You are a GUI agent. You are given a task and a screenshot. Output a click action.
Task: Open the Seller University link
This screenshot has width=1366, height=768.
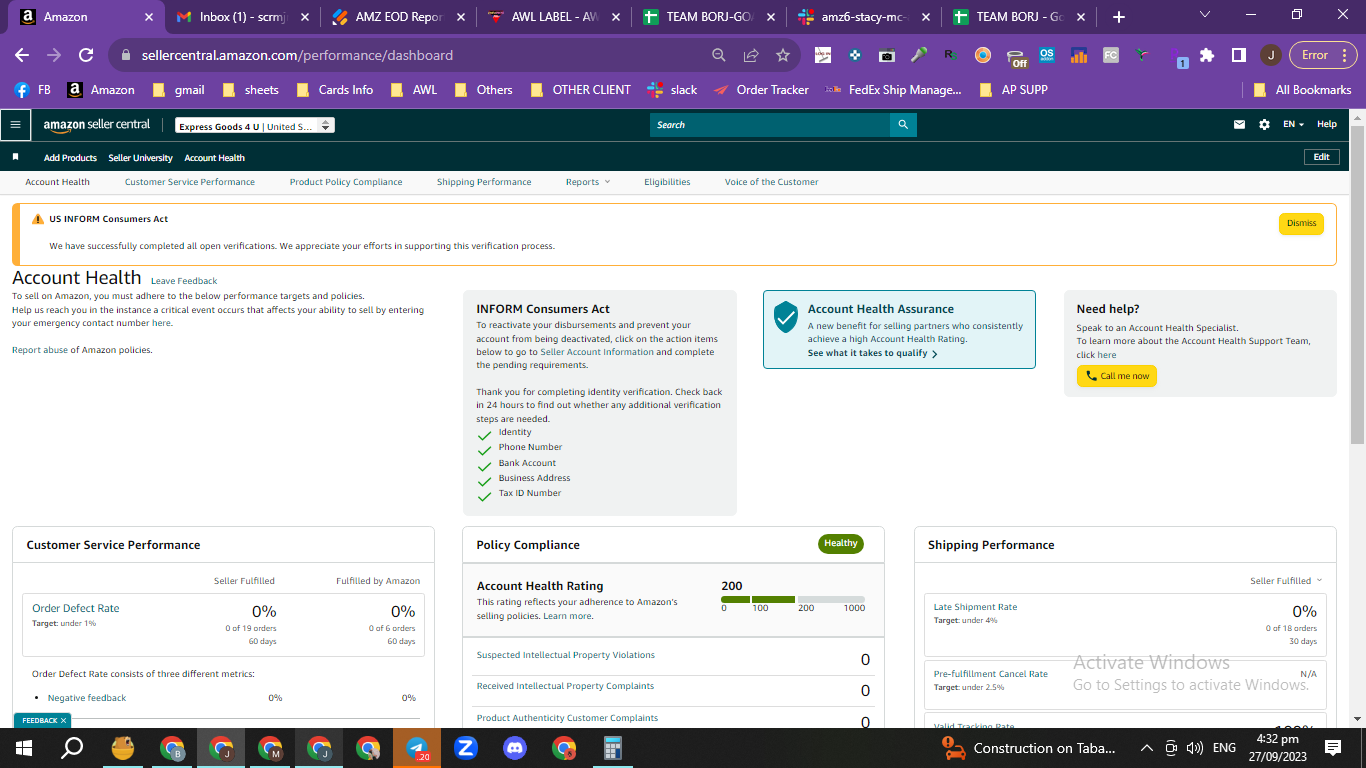[x=140, y=158]
